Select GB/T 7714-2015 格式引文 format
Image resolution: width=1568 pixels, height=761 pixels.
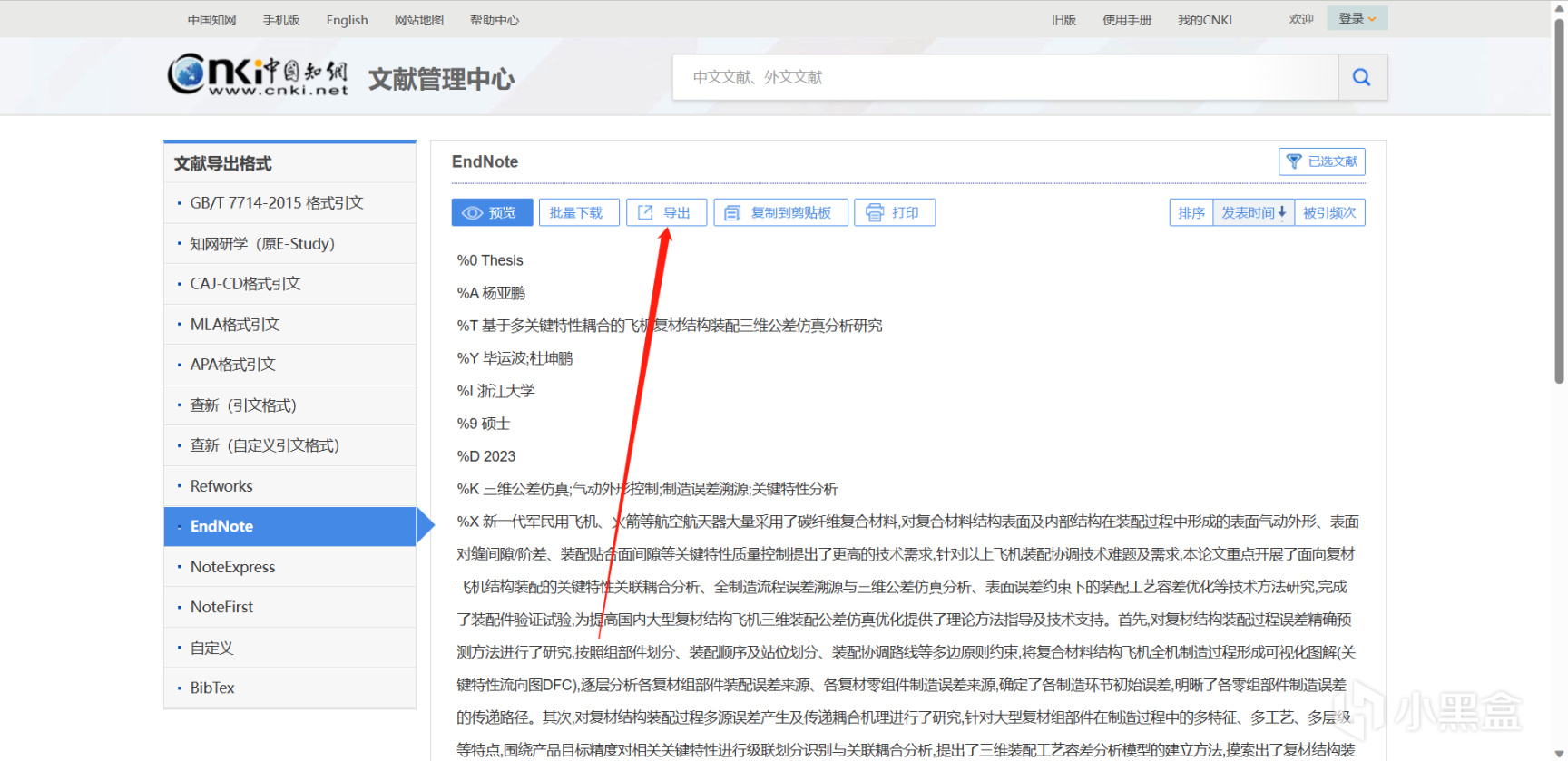click(x=290, y=203)
